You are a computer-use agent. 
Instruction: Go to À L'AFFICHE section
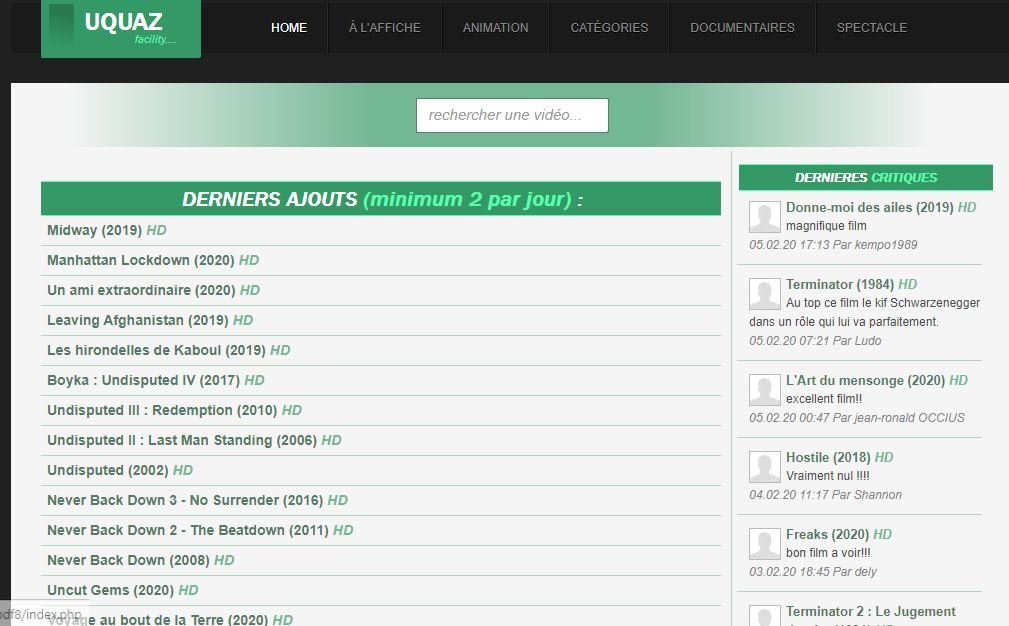click(x=385, y=28)
